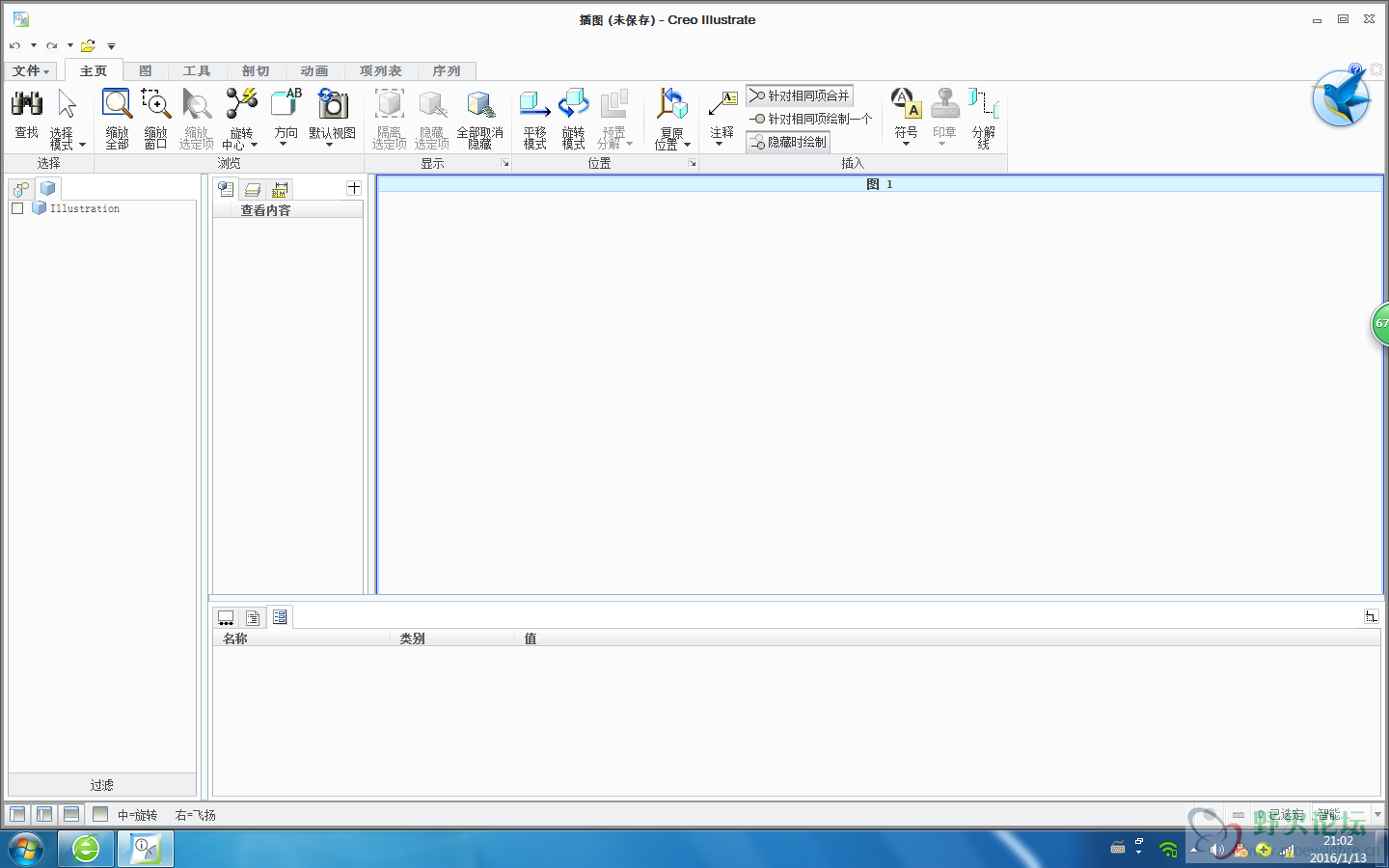Click the Name column header

235,638
